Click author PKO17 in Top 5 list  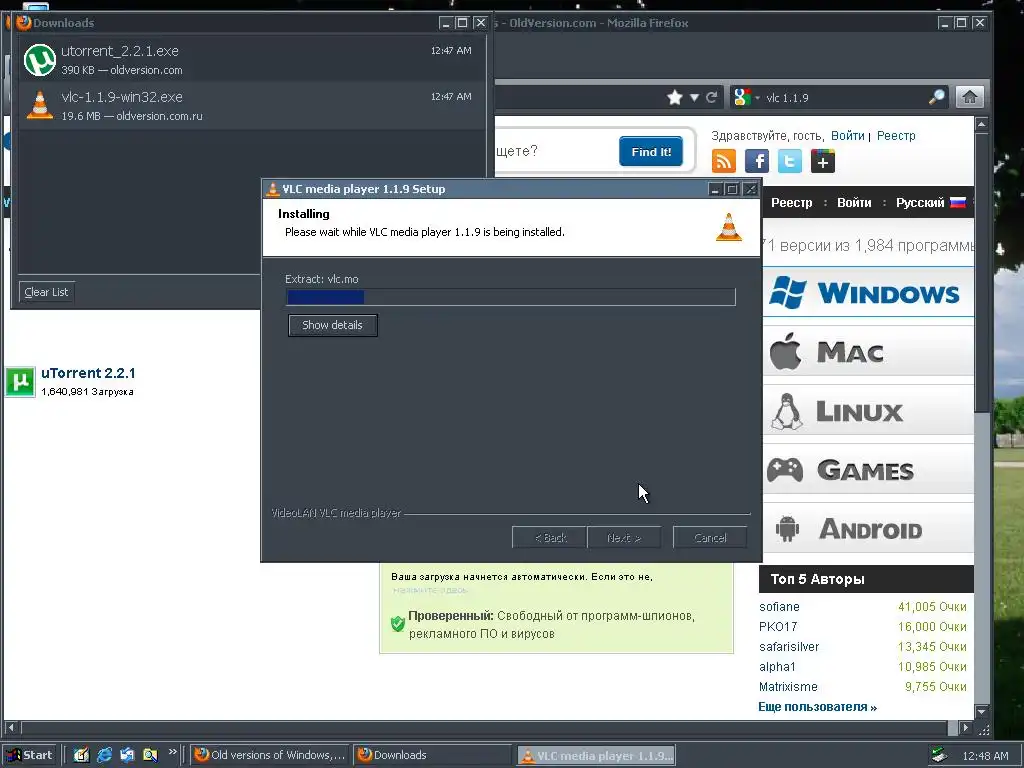click(778, 627)
